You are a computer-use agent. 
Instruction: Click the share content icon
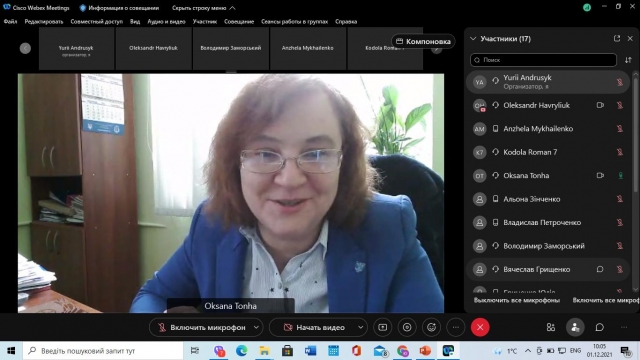coord(382,327)
